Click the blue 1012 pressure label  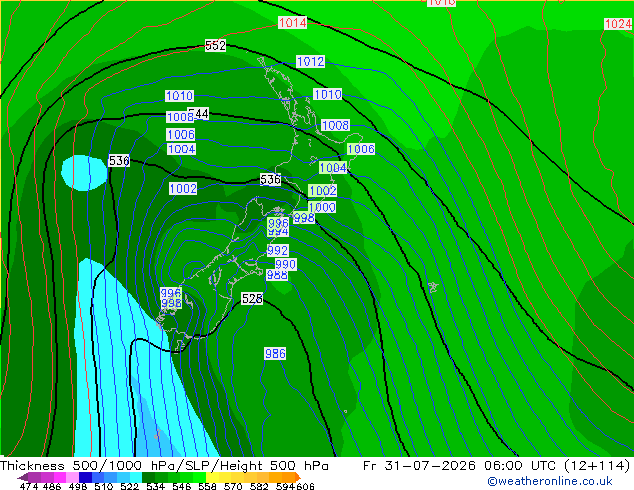tap(310, 61)
